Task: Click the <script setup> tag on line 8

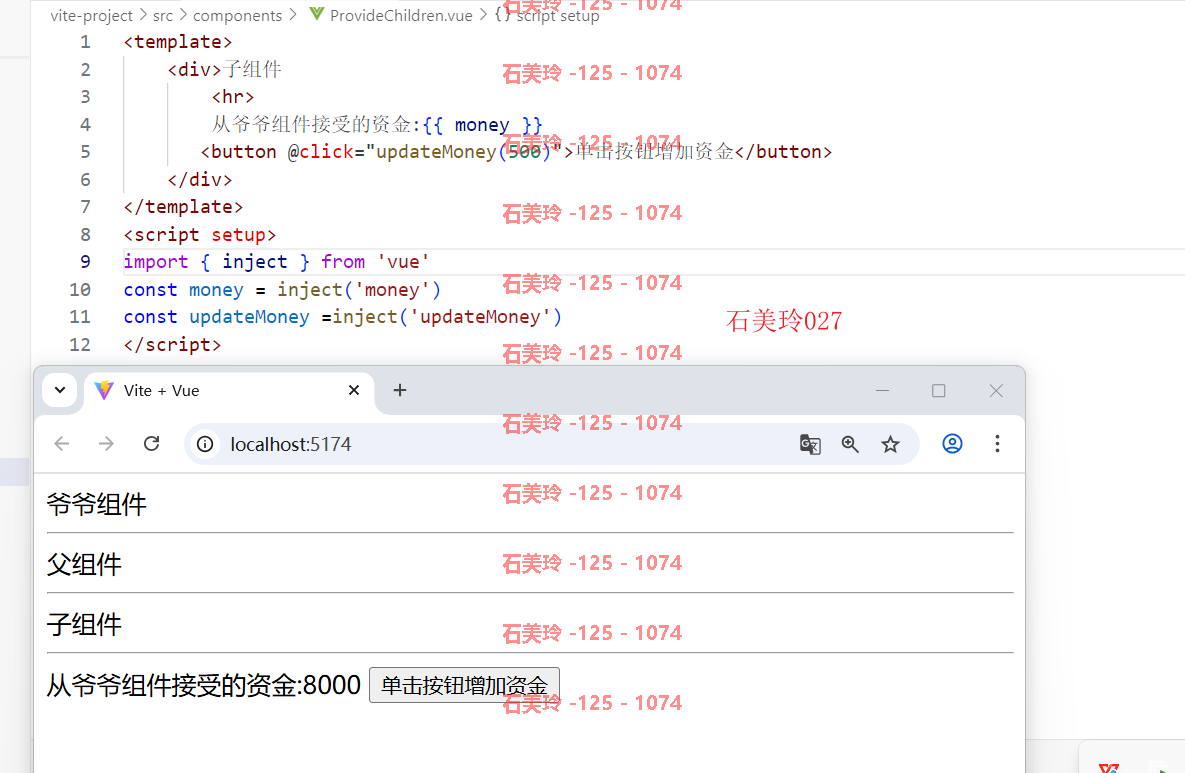Action: (x=200, y=234)
